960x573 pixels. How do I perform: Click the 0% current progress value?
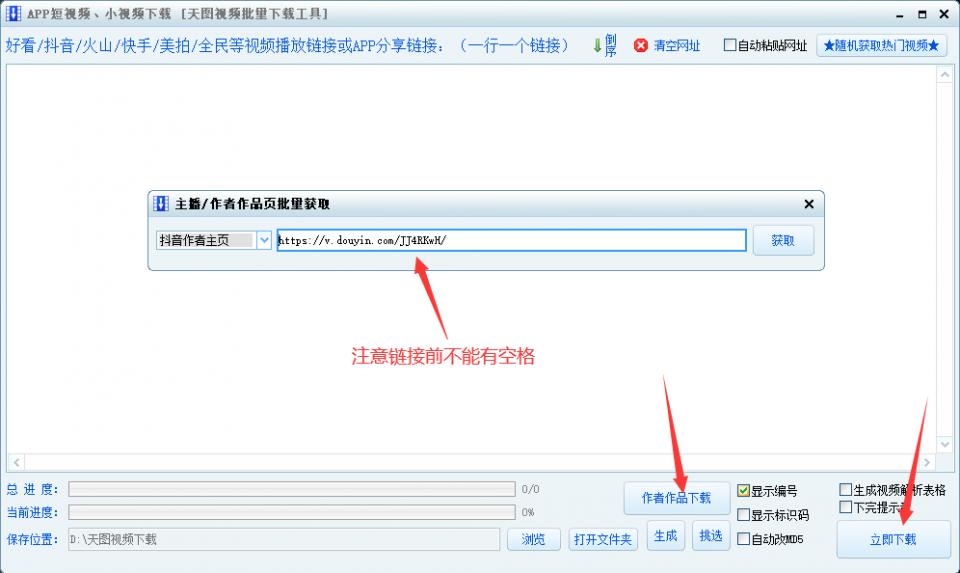click(x=528, y=512)
